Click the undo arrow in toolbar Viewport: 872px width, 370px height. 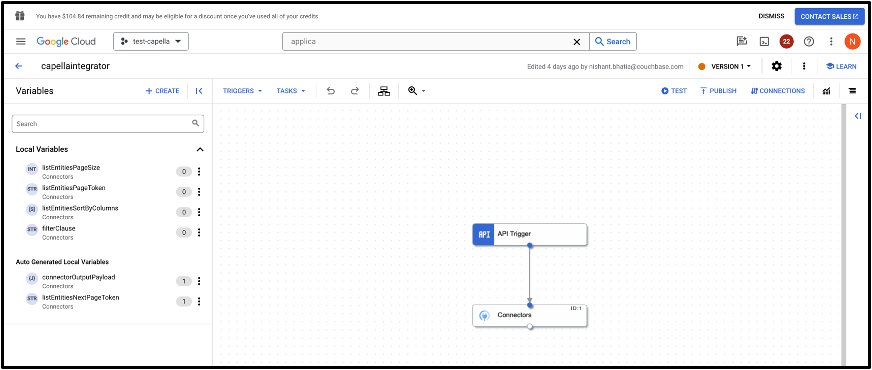tap(331, 91)
